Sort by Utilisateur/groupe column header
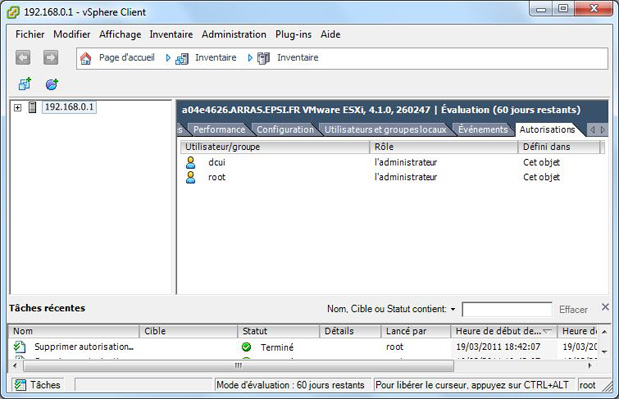 coord(275,147)
